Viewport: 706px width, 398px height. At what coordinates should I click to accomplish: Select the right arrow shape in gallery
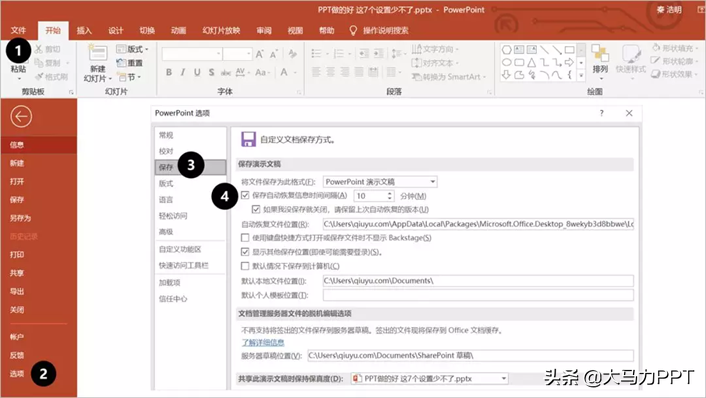(x=570, y=62)
